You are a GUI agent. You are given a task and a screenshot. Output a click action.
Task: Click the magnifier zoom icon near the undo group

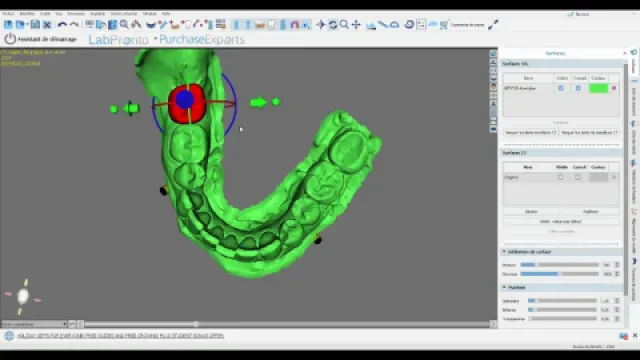124,25
